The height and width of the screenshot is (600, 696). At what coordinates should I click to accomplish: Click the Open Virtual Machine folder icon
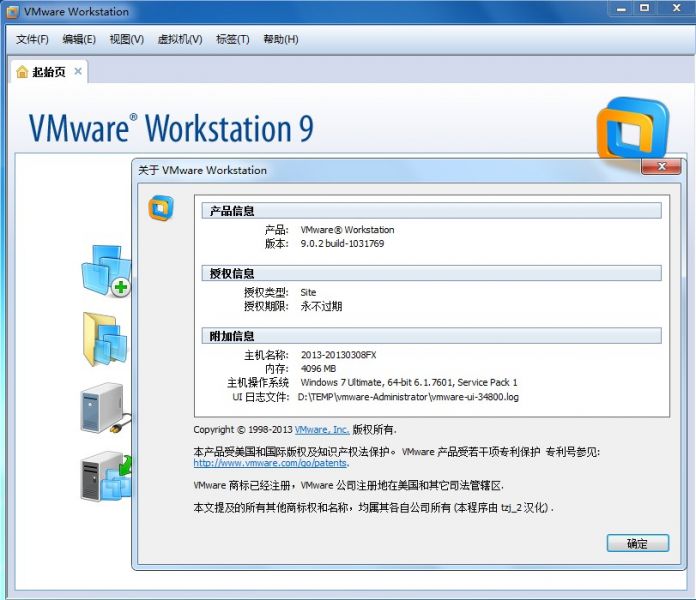click(105, 339)
